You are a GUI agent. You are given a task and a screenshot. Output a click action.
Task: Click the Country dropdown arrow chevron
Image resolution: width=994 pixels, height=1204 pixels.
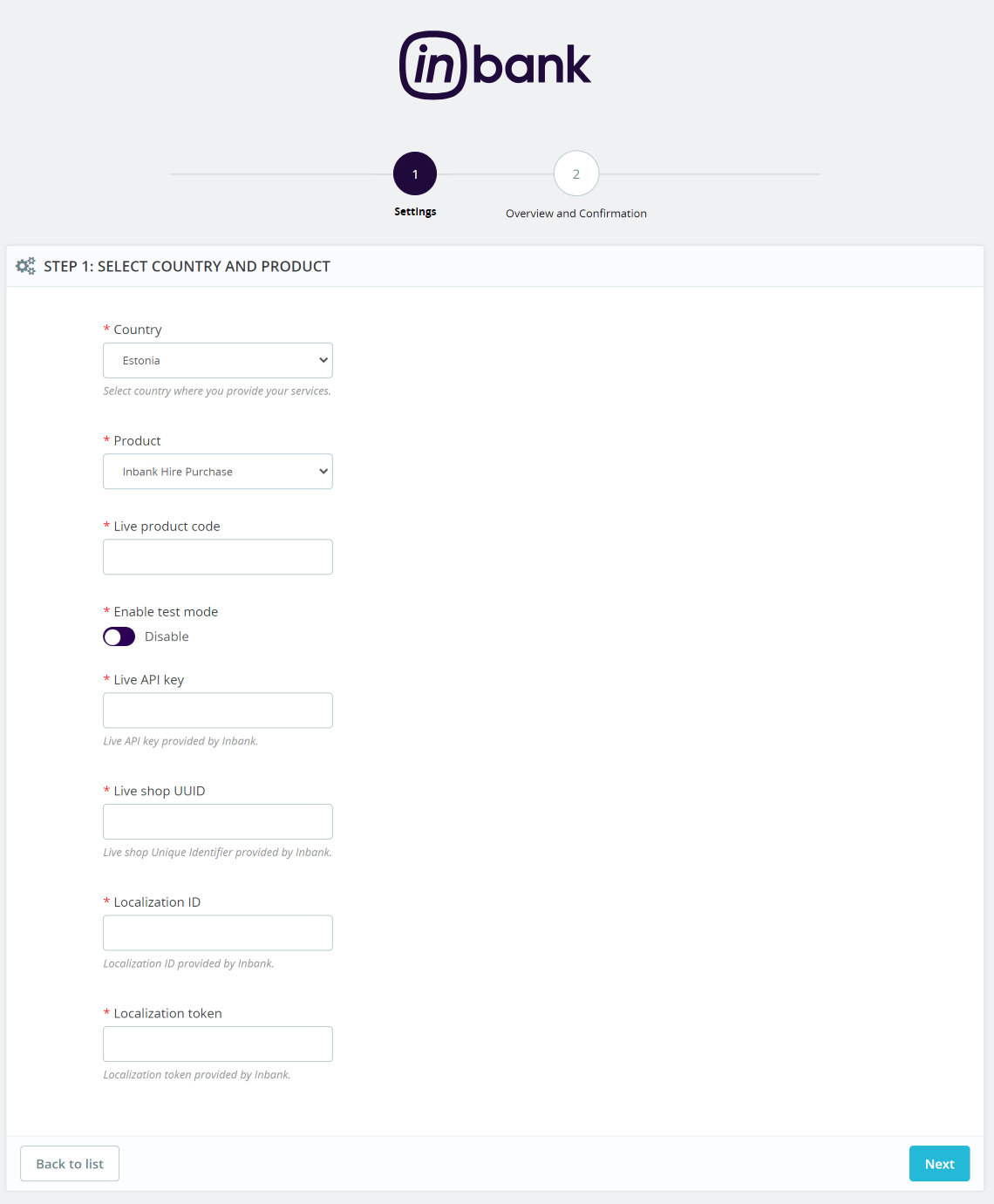[323, 360]
